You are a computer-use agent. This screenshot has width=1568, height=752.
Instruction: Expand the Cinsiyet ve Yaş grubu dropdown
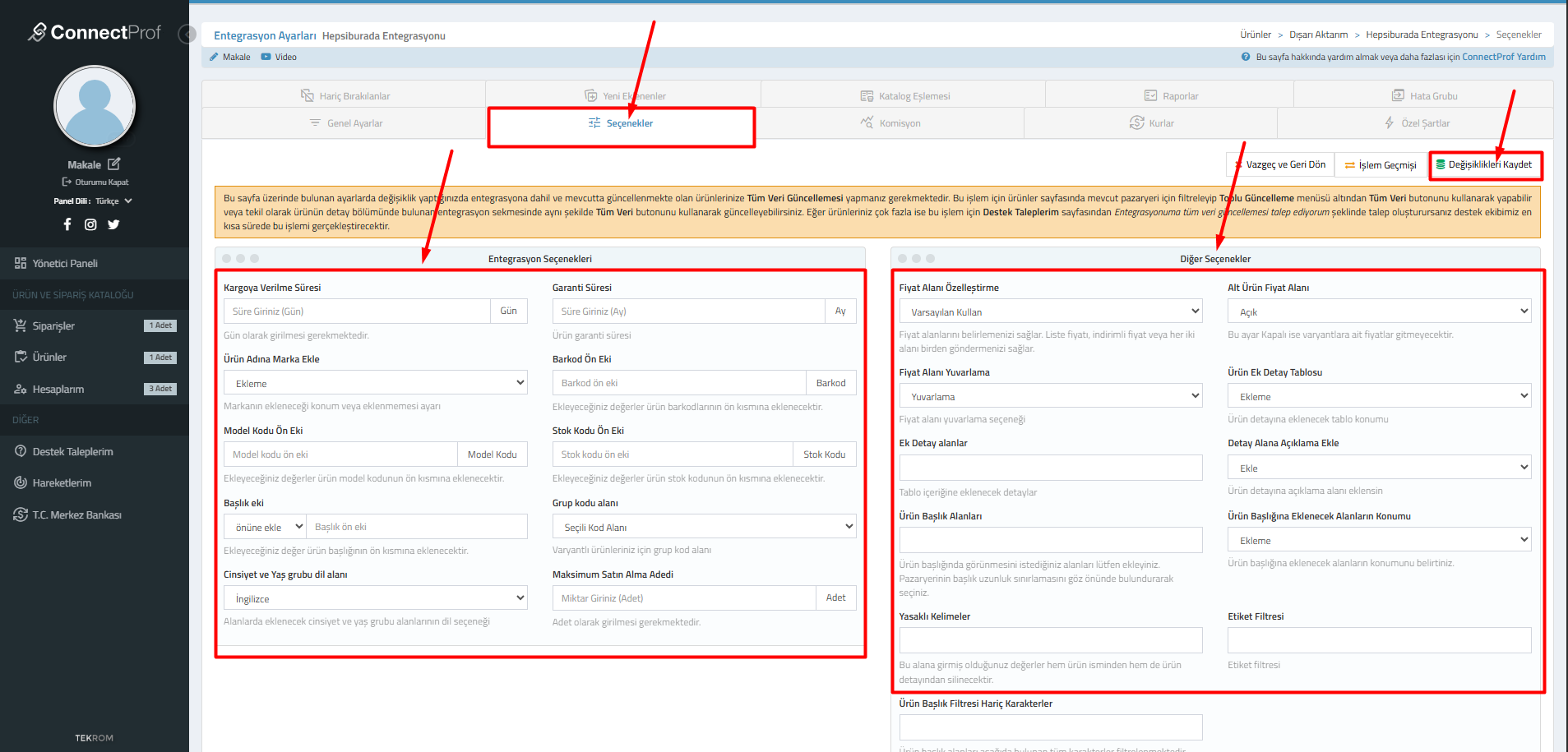coord(375,598)
